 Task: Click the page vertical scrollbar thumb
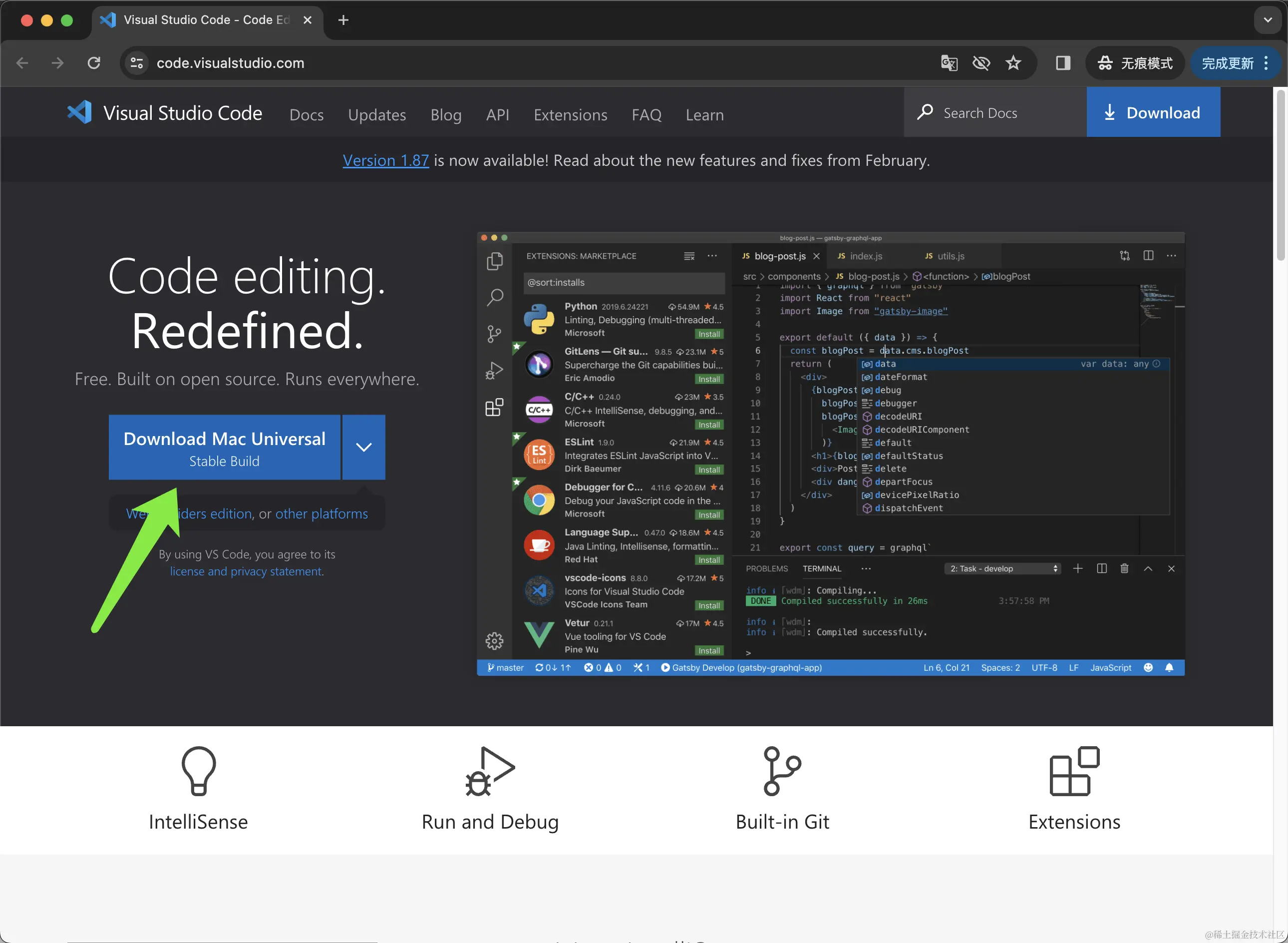pyautogui.click(x=1281, y=175)
